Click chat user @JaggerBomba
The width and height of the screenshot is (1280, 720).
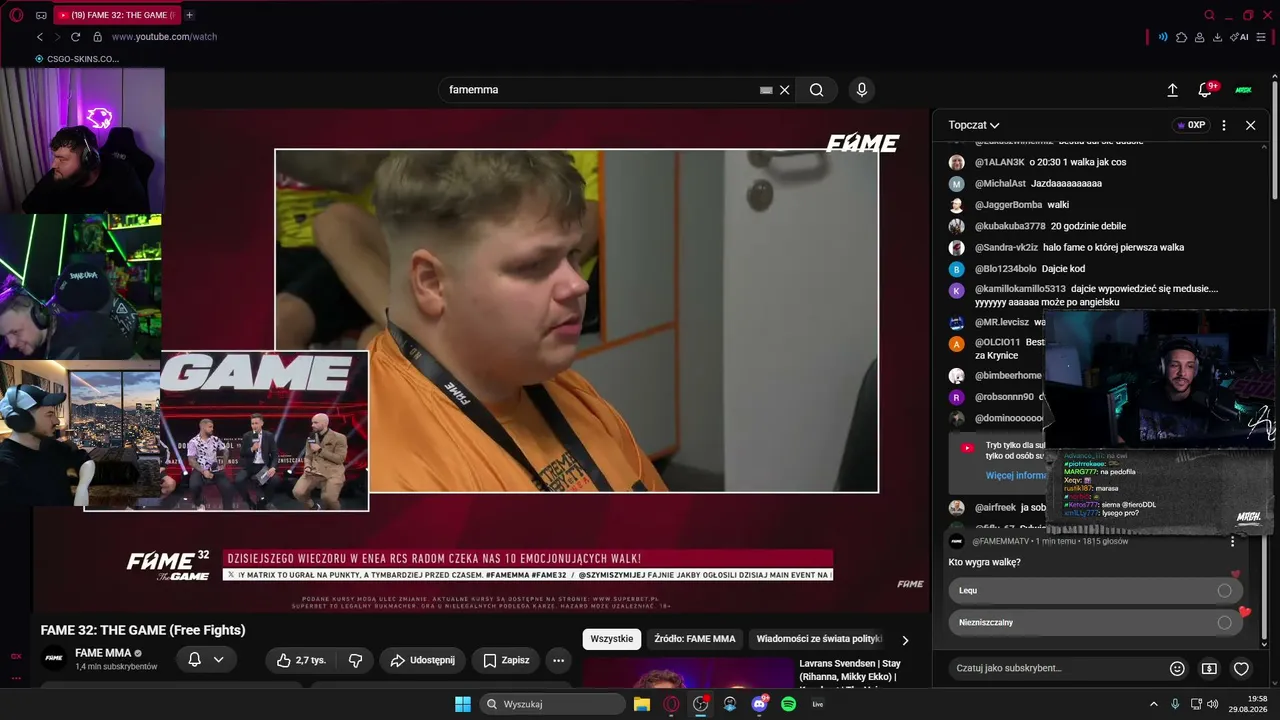click(1008, 205)
